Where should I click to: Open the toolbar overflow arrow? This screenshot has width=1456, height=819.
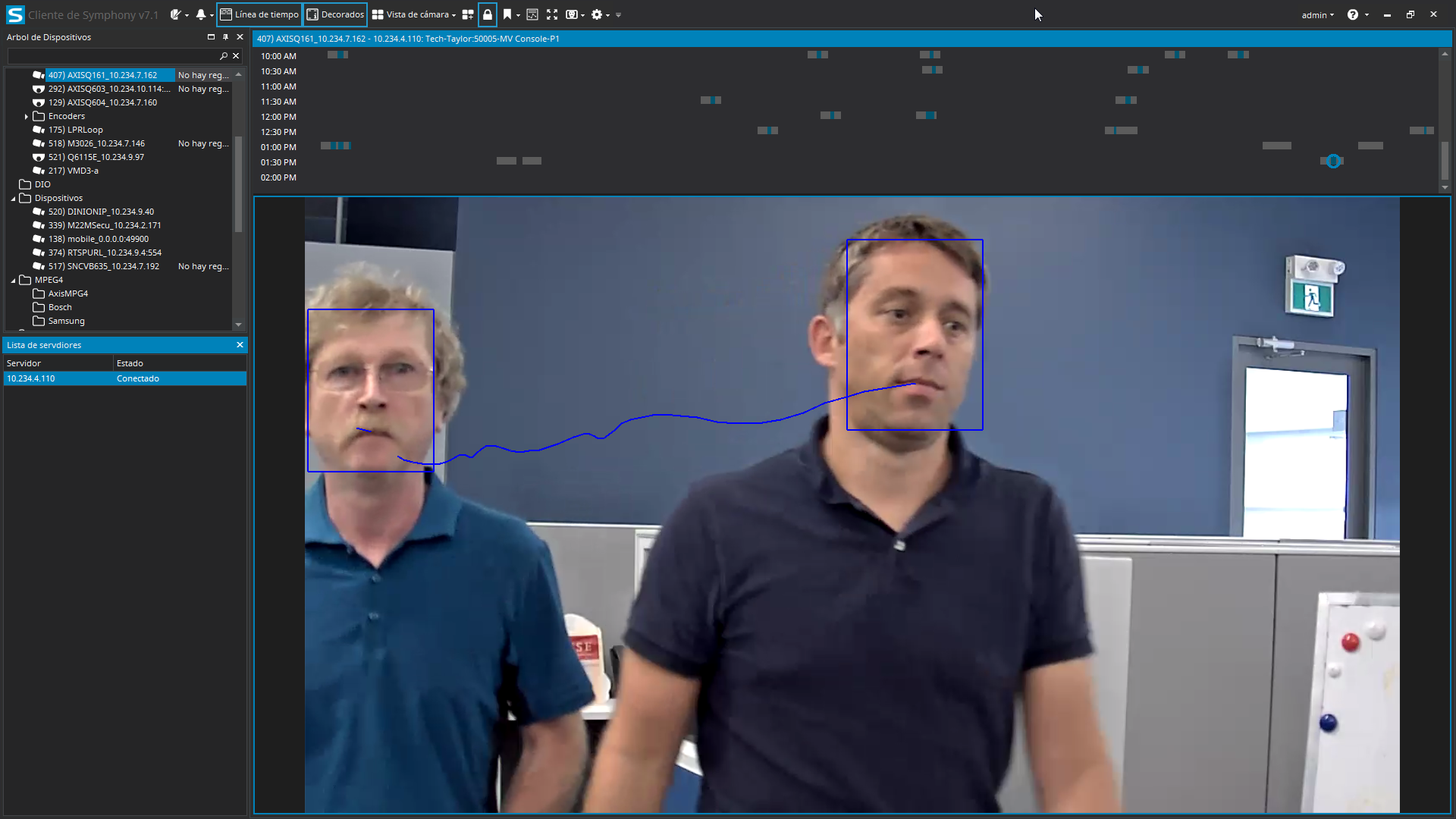click(x=619, y=15)
